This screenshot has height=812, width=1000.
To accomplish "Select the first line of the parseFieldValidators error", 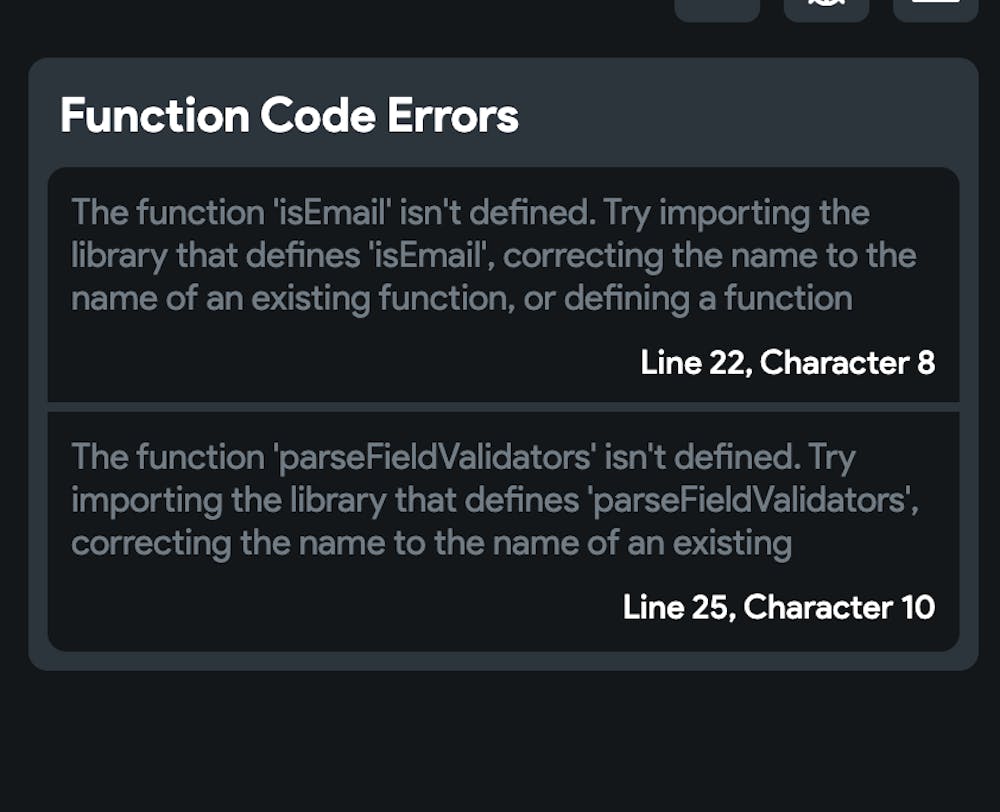I will [x=463, y=457].
